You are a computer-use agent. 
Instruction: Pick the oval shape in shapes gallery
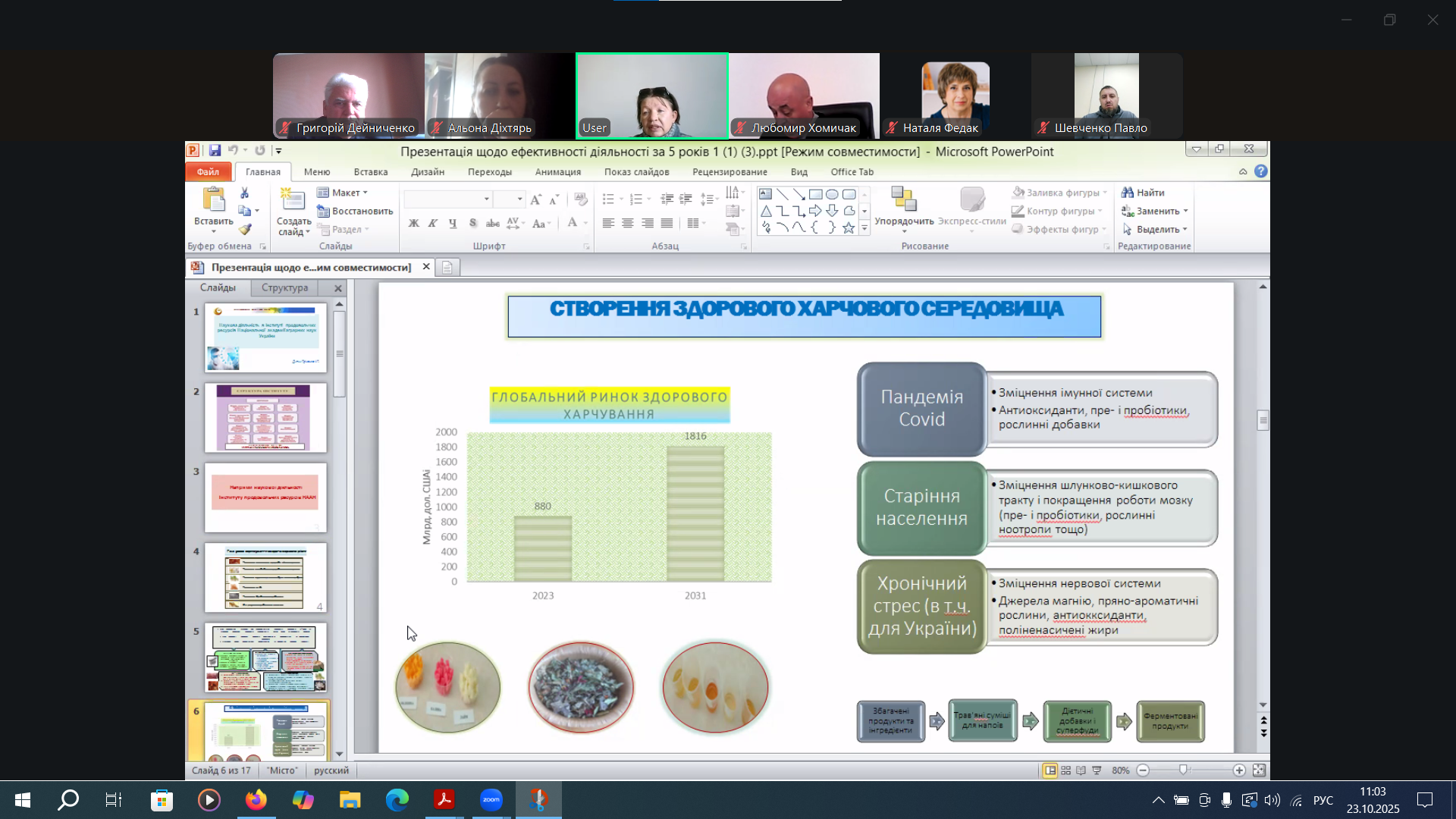832,194
